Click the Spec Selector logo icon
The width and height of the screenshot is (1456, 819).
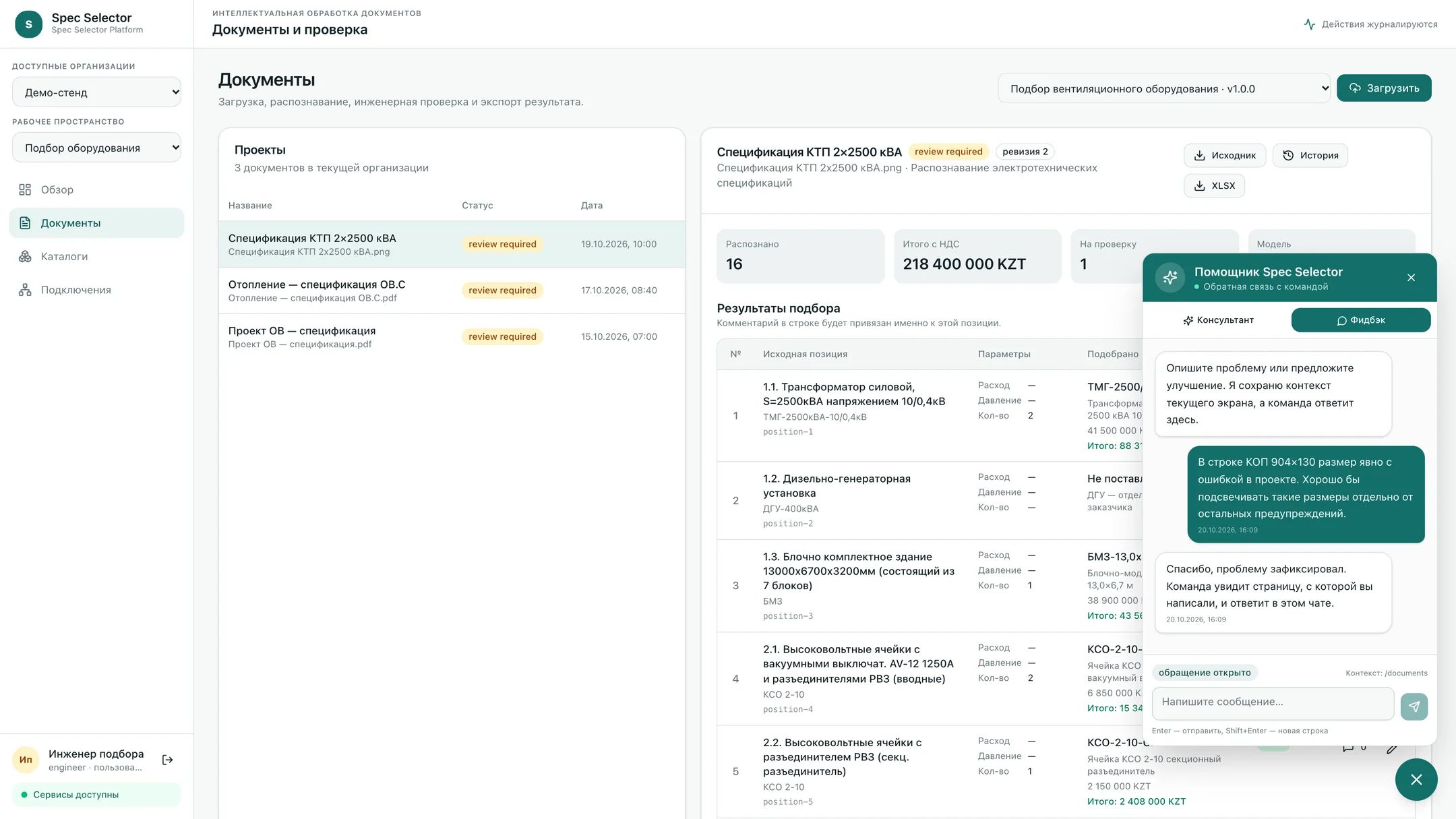click(28, 24)
